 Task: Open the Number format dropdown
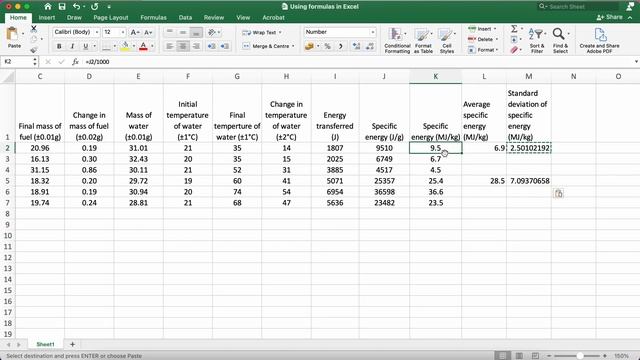click(x=372, y=32)
